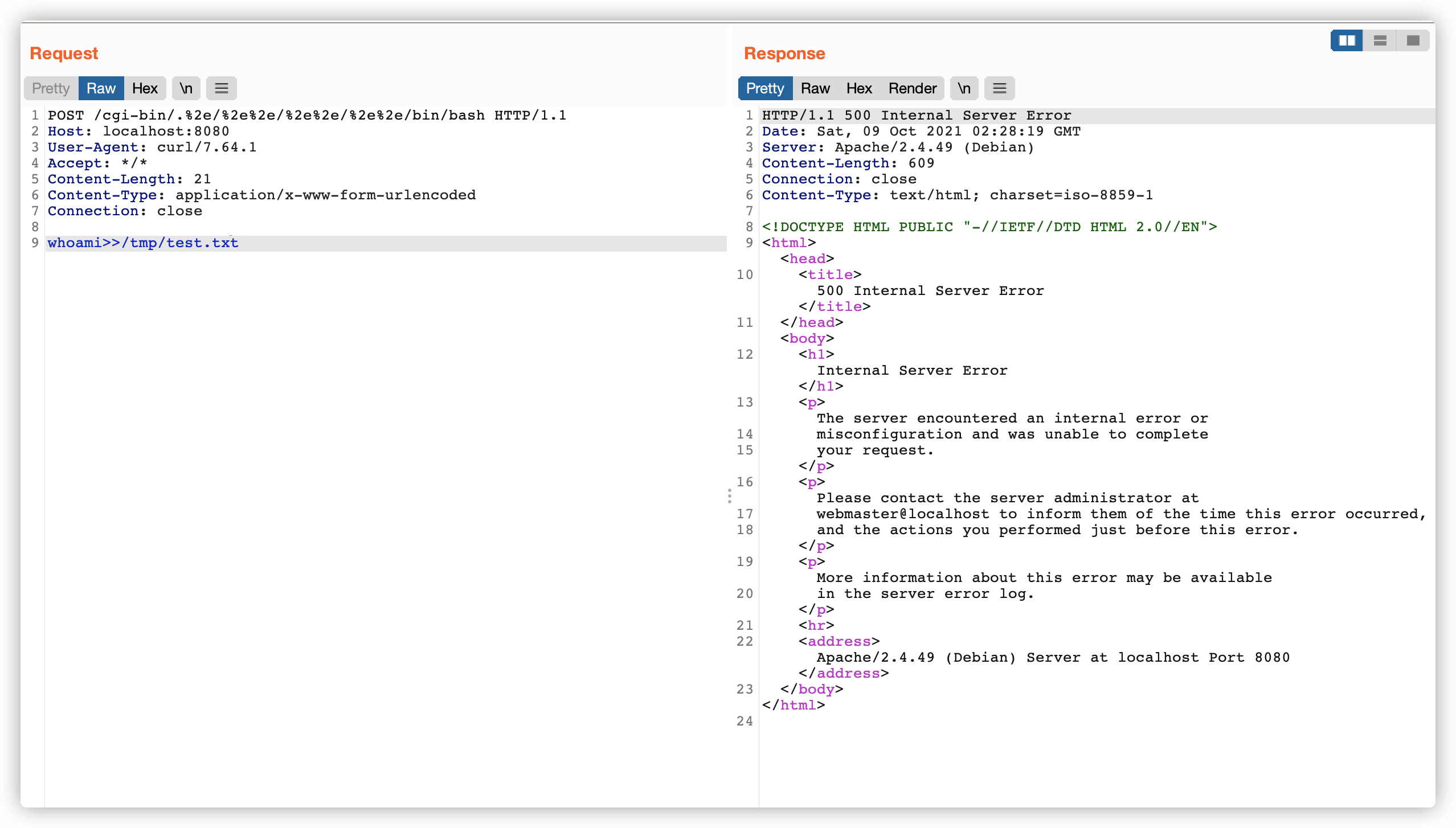Open Response pane hamburger options menu
This screenshot has width=1456, height=828.
pyautogui.click(x=1000, y=88)
